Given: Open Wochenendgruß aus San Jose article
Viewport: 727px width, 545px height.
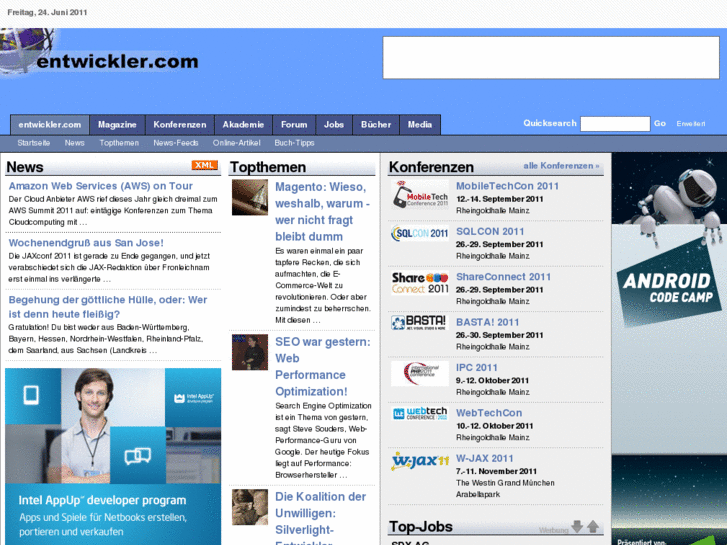Looking at the screenshot, I should click(86, 243).
